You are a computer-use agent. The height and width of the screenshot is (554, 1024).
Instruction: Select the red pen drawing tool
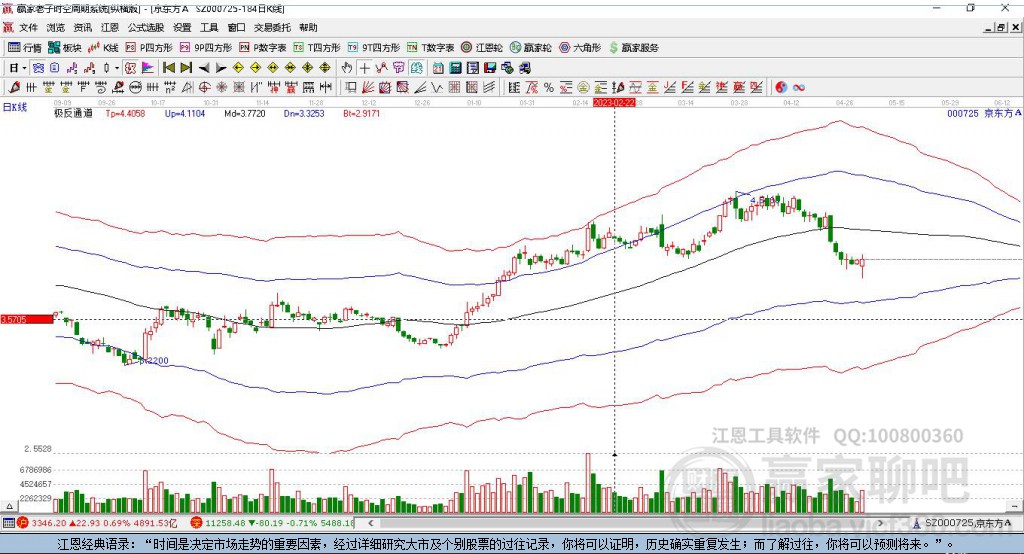point(14,87)
